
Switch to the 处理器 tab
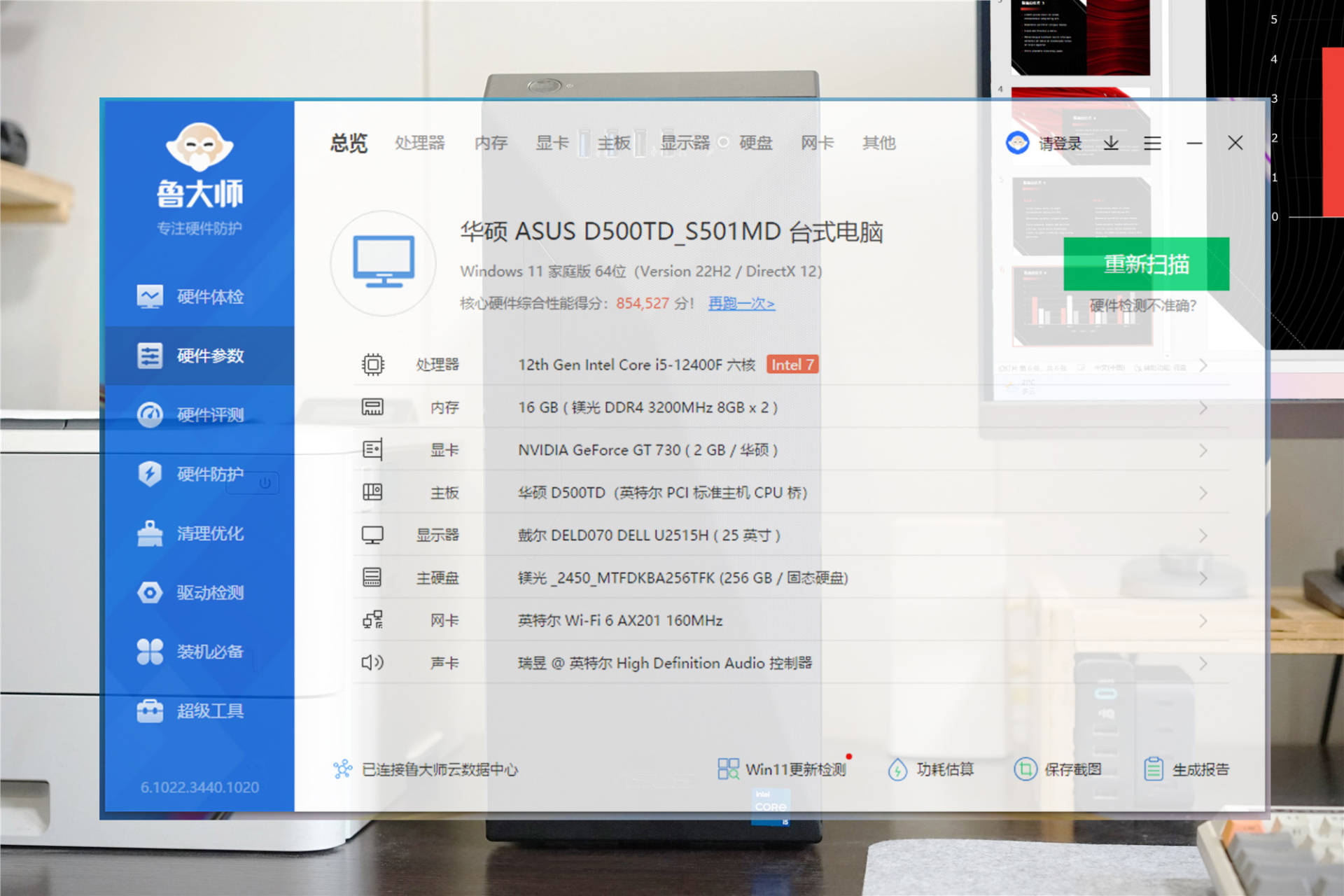[420, 143]
